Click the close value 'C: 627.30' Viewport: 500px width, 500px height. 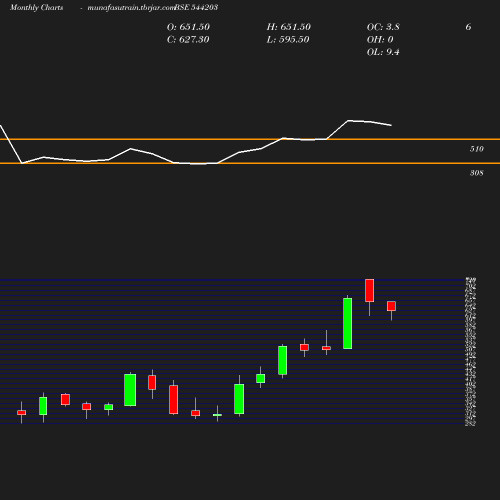188,39
